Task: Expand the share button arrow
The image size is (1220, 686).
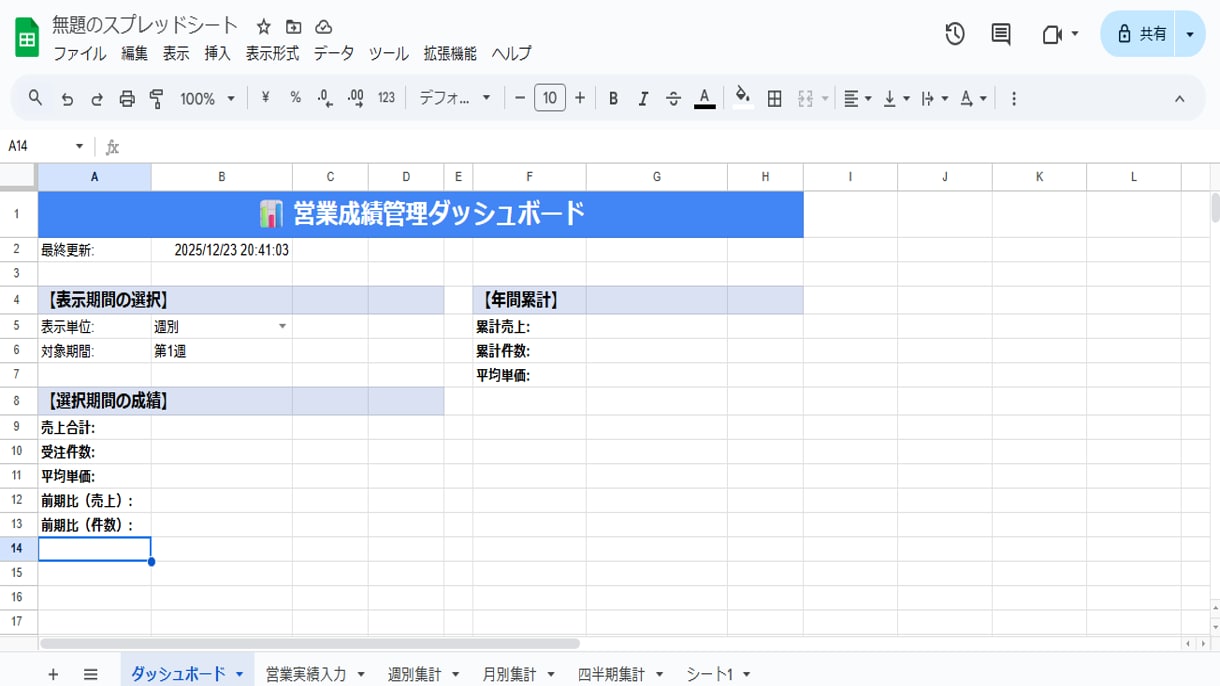Action: (x=1190, y=34)
